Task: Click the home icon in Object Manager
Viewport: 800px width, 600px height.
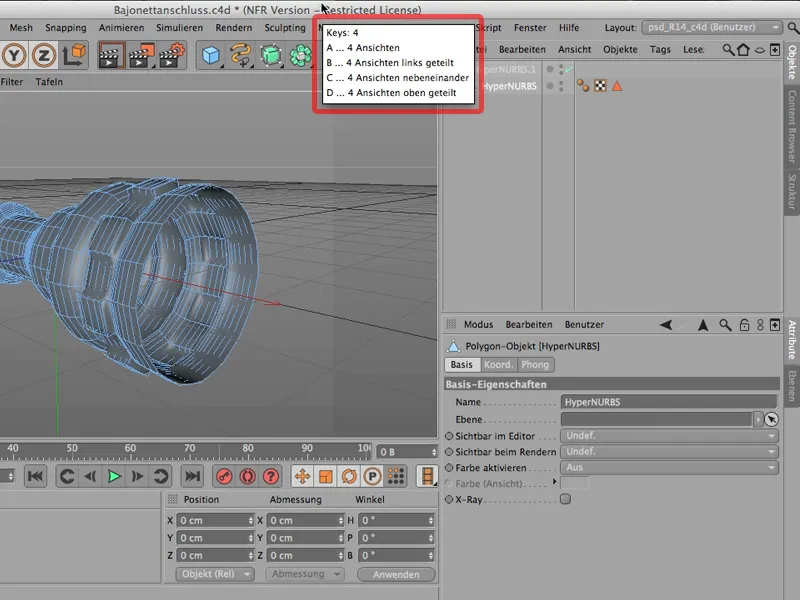Action: coord(743,49)
